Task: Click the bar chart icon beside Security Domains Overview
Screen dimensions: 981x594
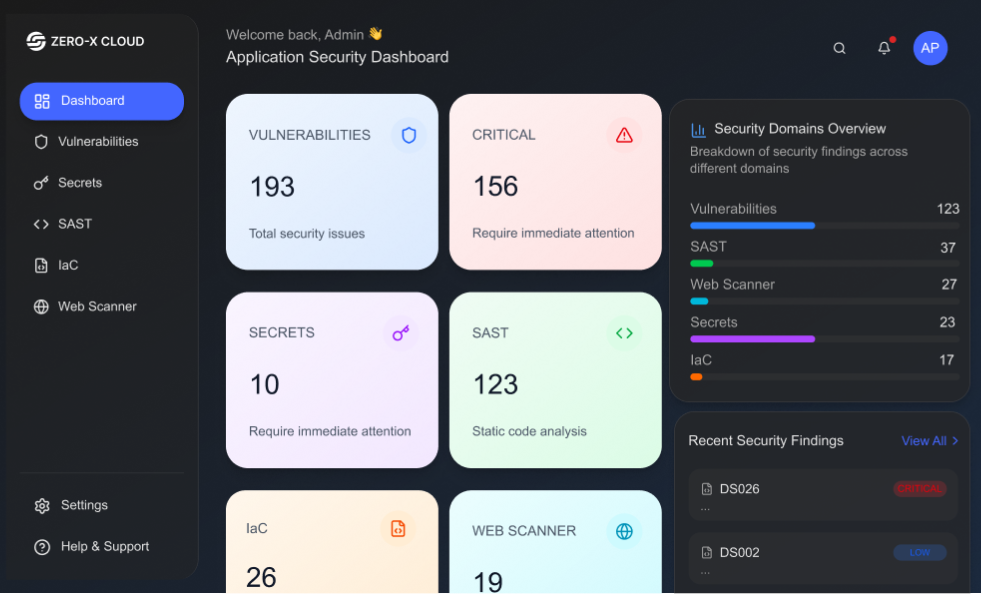Action: (699, 130)
